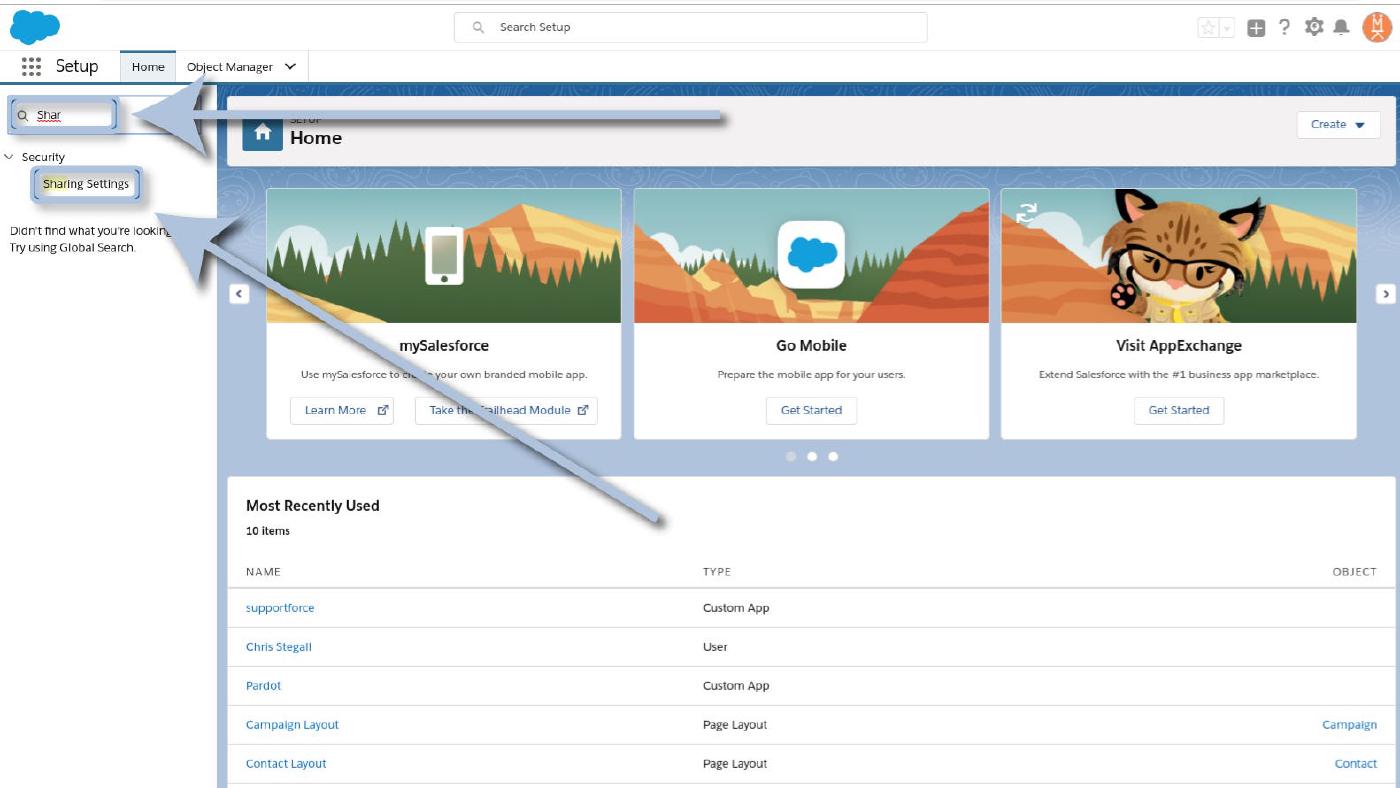Click the favorites star icon
The image size is (1400, 788).
1208,28
